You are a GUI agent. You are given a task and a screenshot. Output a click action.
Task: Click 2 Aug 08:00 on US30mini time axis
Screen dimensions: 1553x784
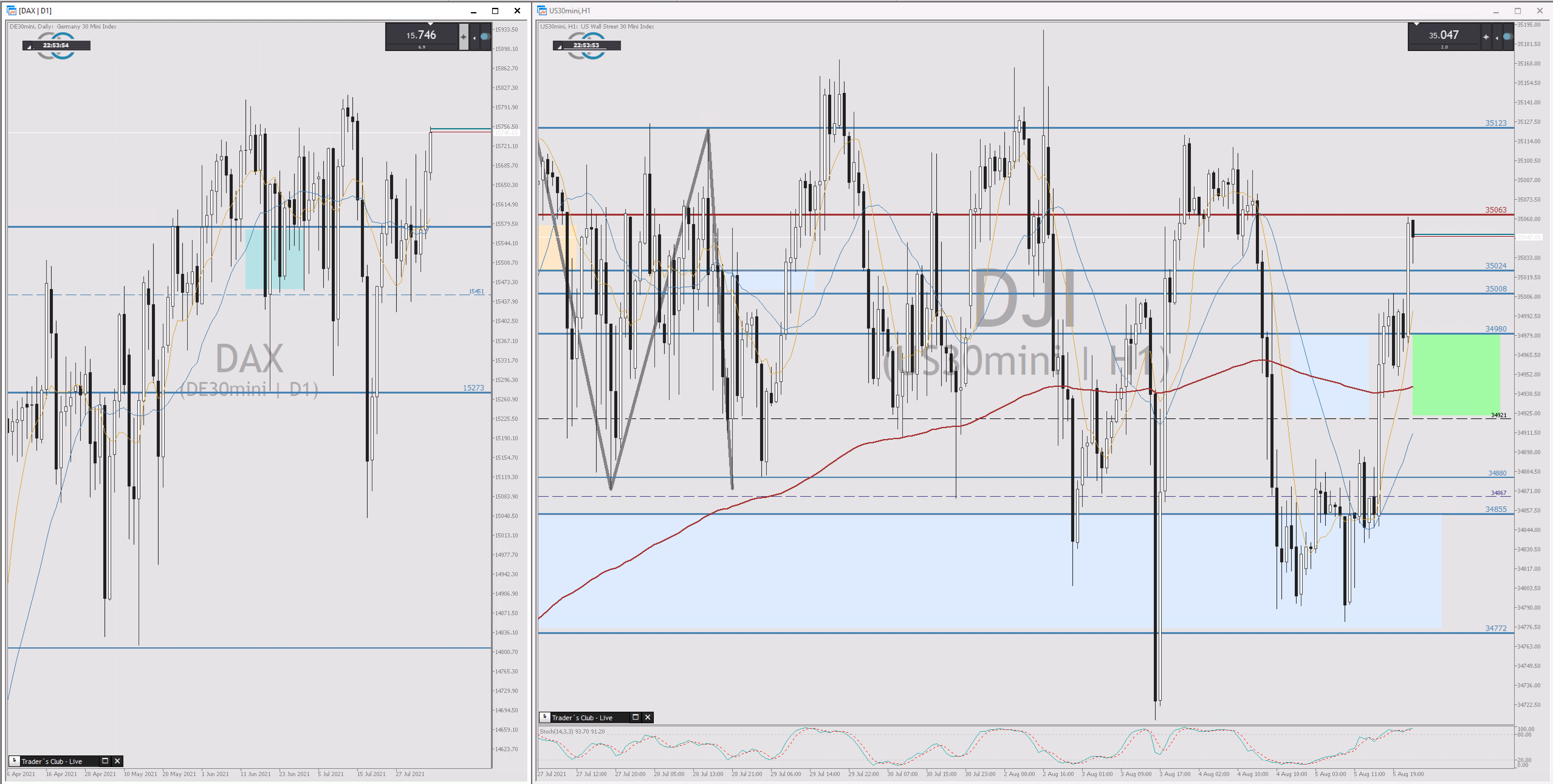[1020, 774]
